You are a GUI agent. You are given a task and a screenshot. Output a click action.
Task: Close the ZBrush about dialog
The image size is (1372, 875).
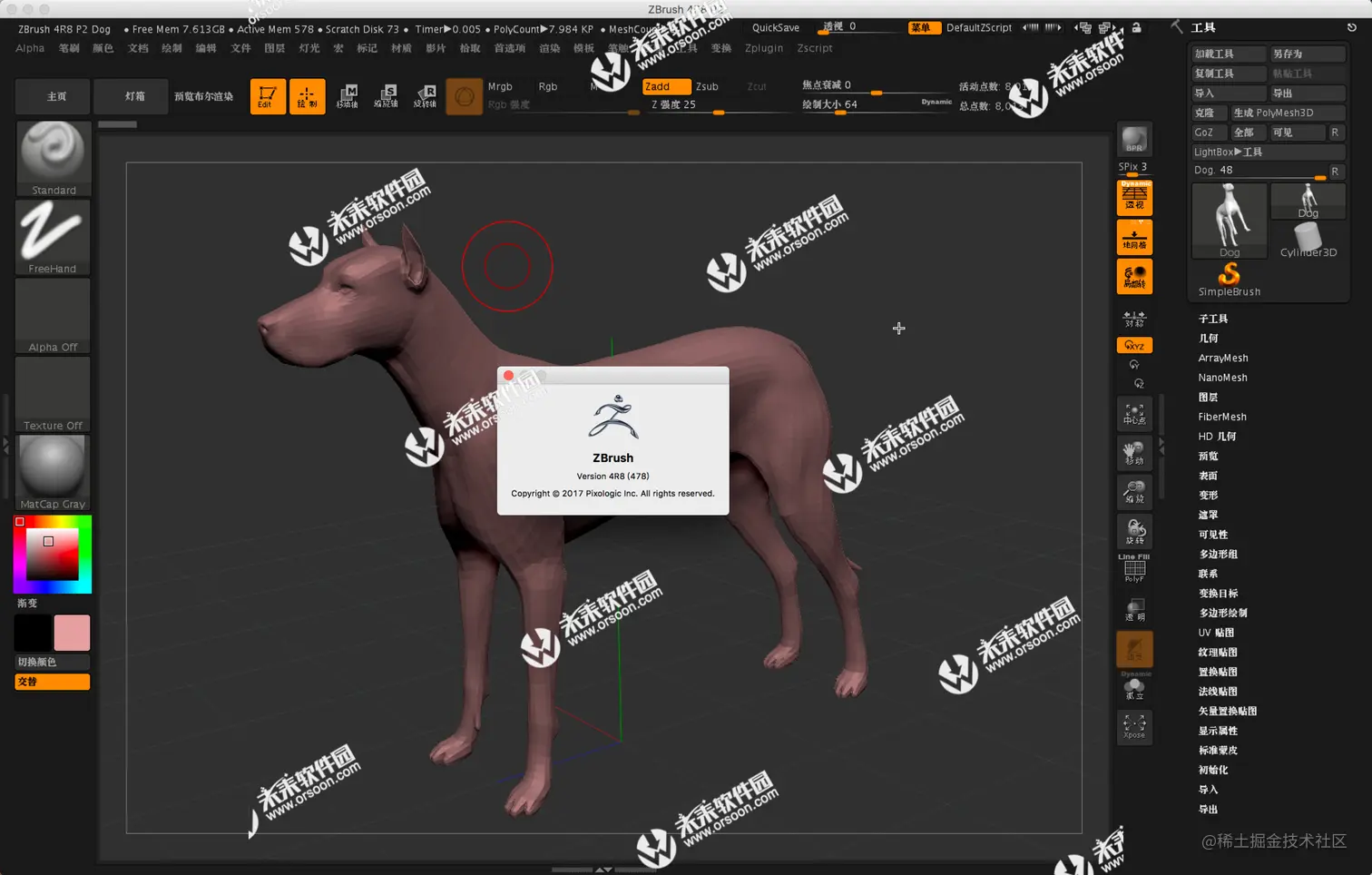509,375
